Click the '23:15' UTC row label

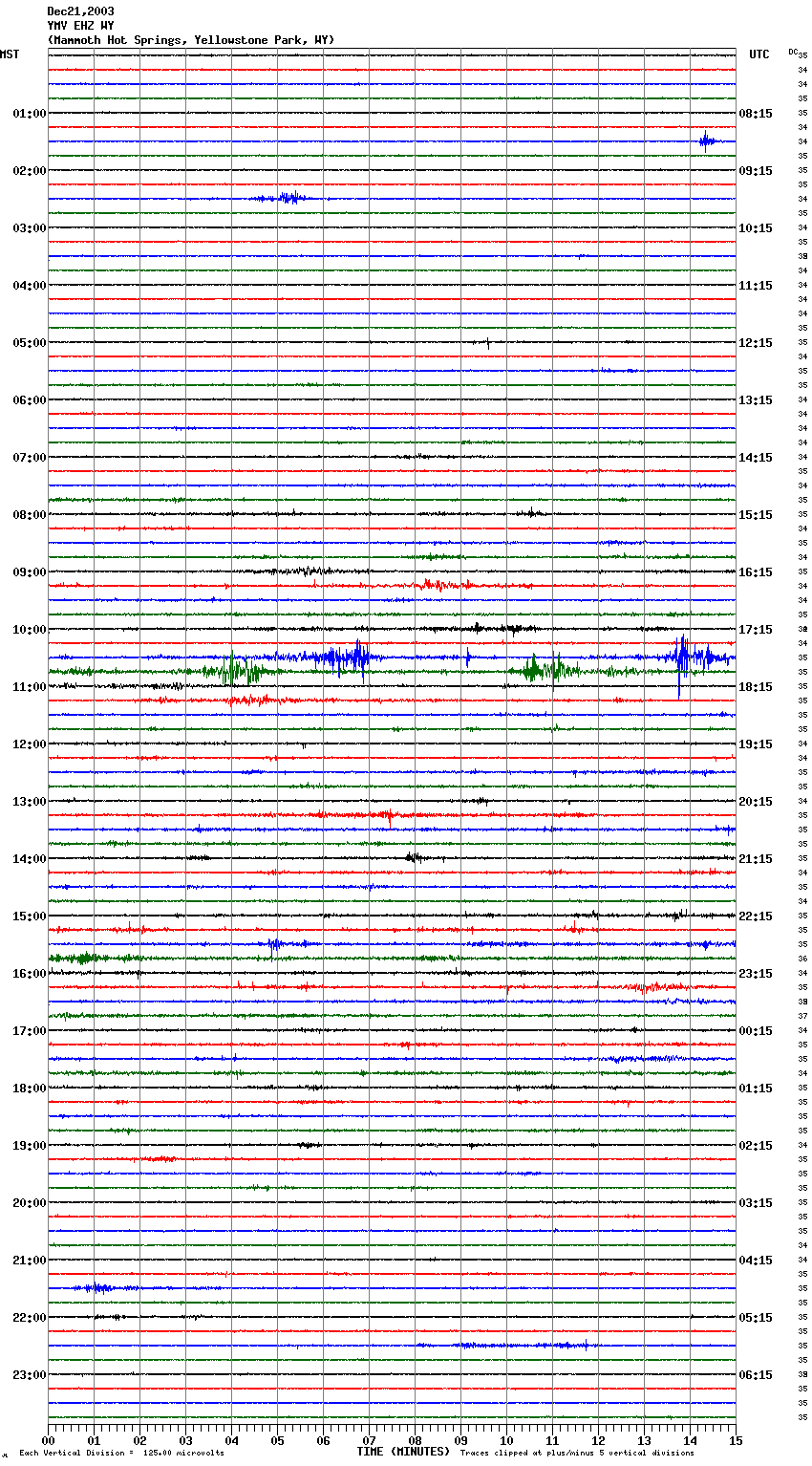(756, 974)
